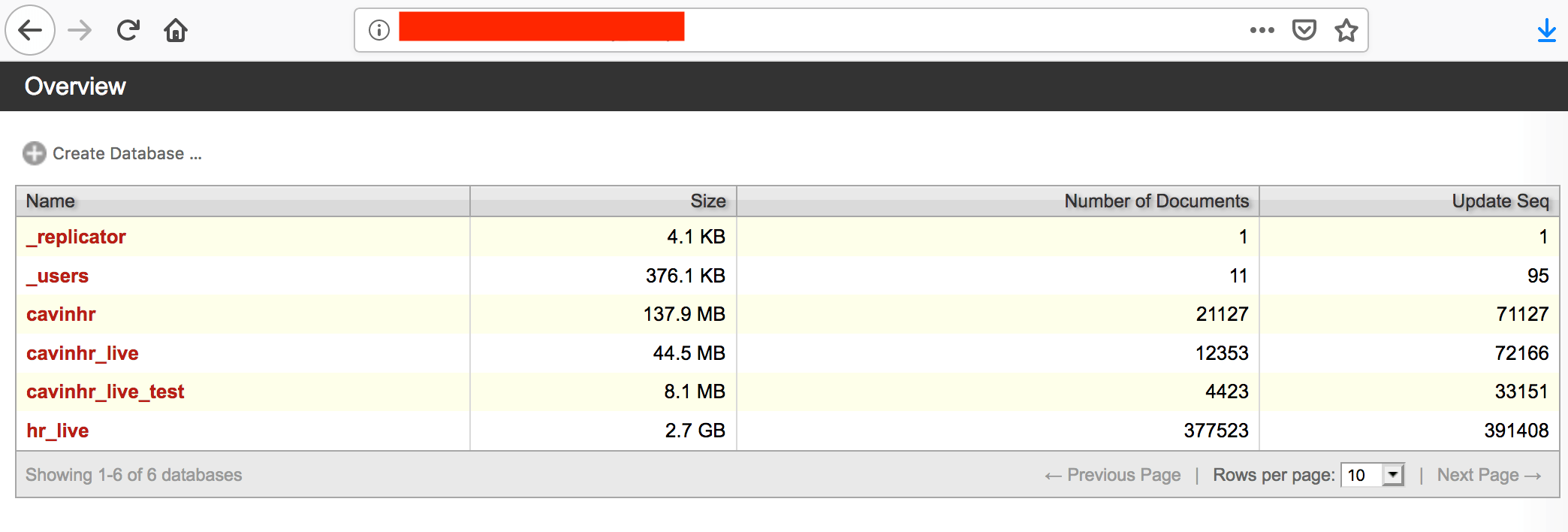Open the cavinhr_live_test database
The image size is (1568, 532).
105,391
